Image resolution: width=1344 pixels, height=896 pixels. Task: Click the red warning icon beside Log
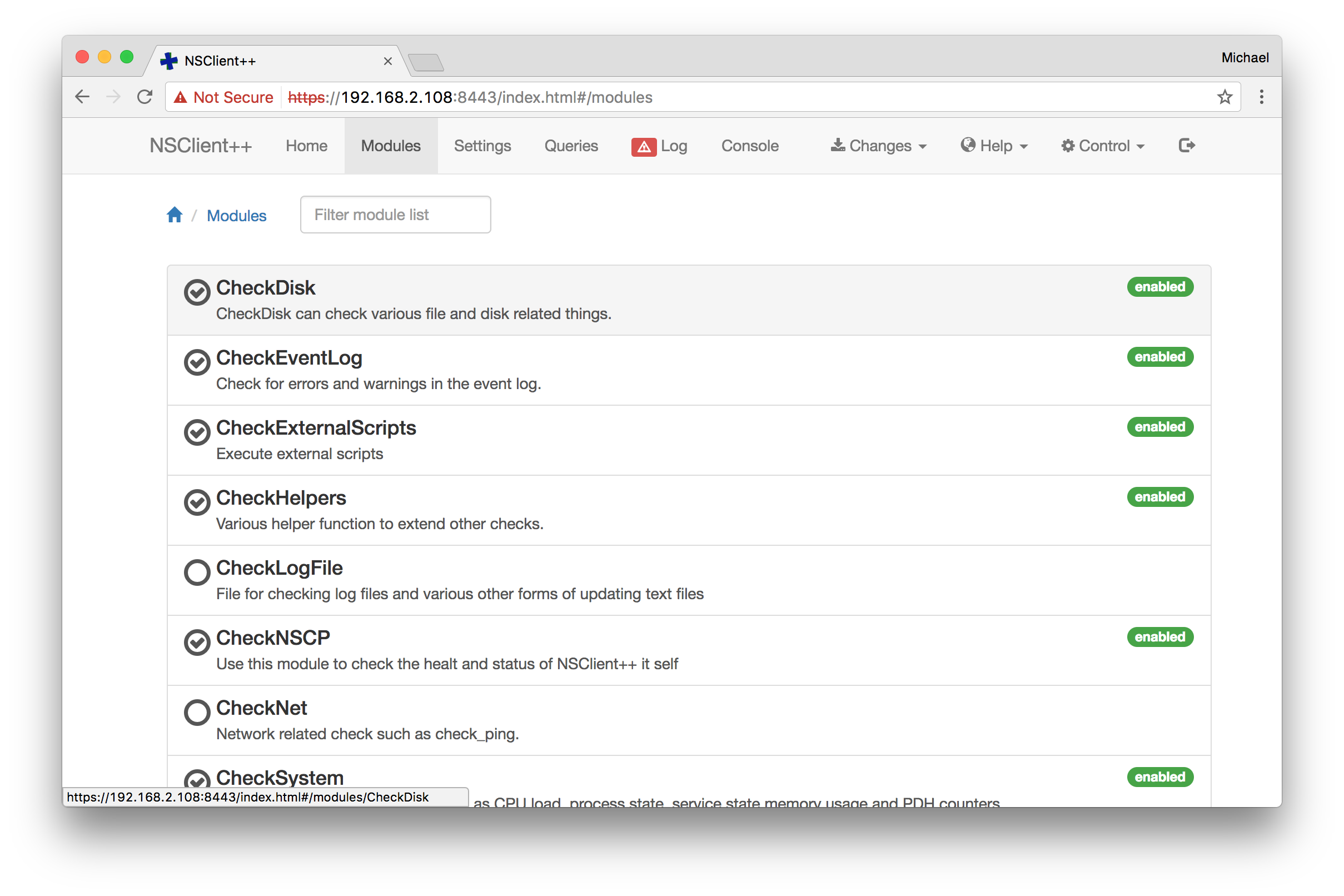pos(644,147)
